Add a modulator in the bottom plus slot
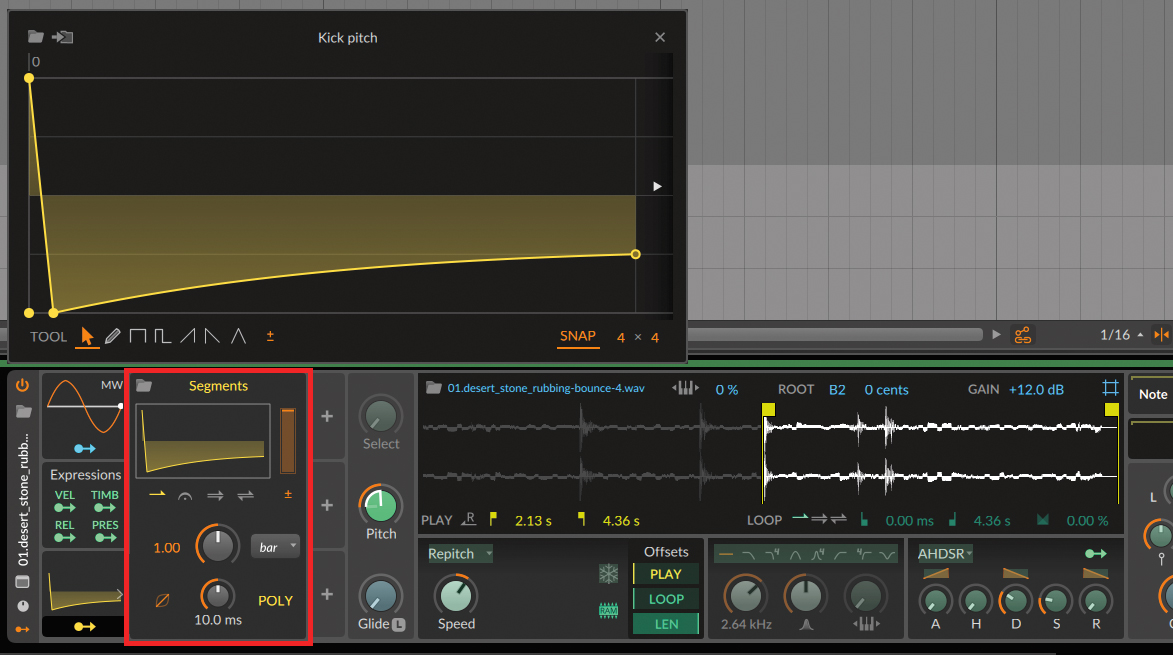Viewport: 1173px width, 655px height. point(327,594)
